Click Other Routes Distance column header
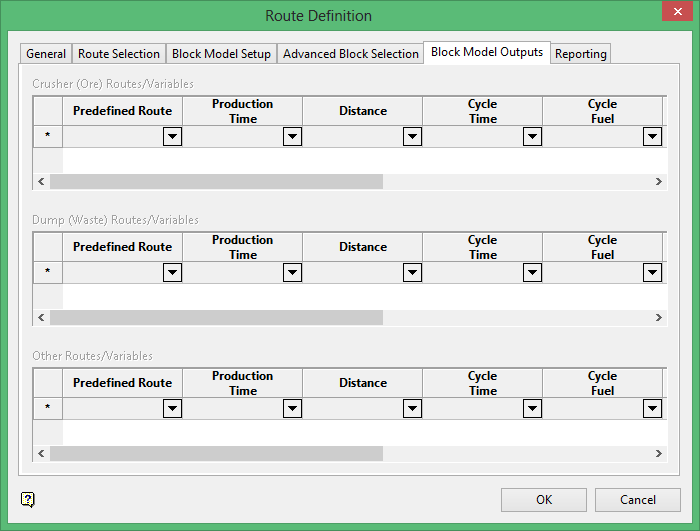 click(x=362, y=383)
